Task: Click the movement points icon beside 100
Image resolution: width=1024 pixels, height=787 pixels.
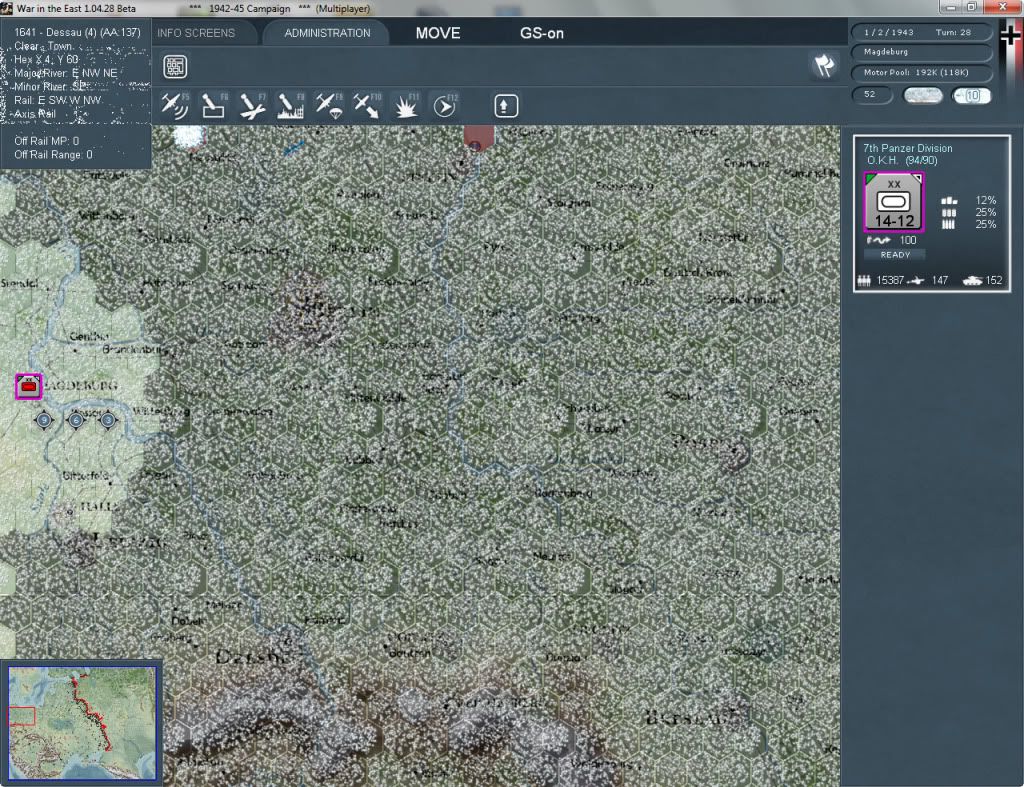Action: pyautogui.click(x=878, y=240)
